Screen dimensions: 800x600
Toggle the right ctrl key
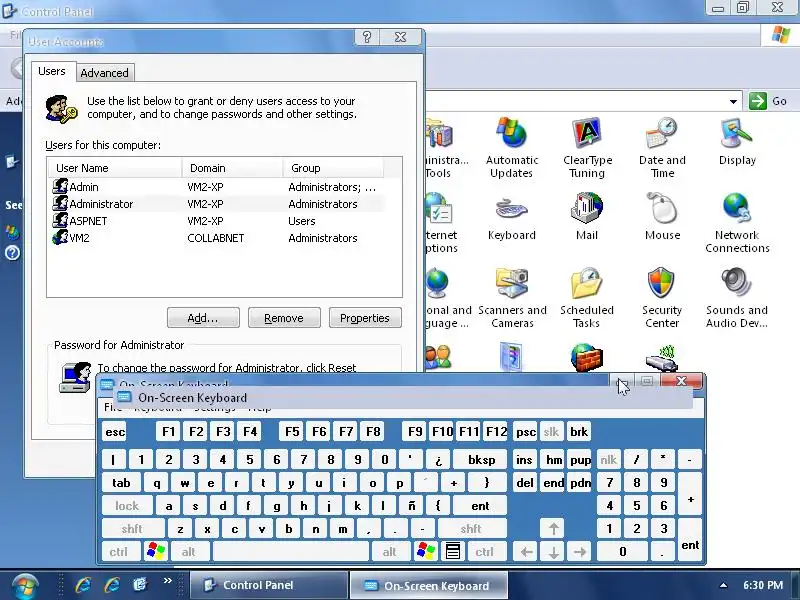(485, 552)
